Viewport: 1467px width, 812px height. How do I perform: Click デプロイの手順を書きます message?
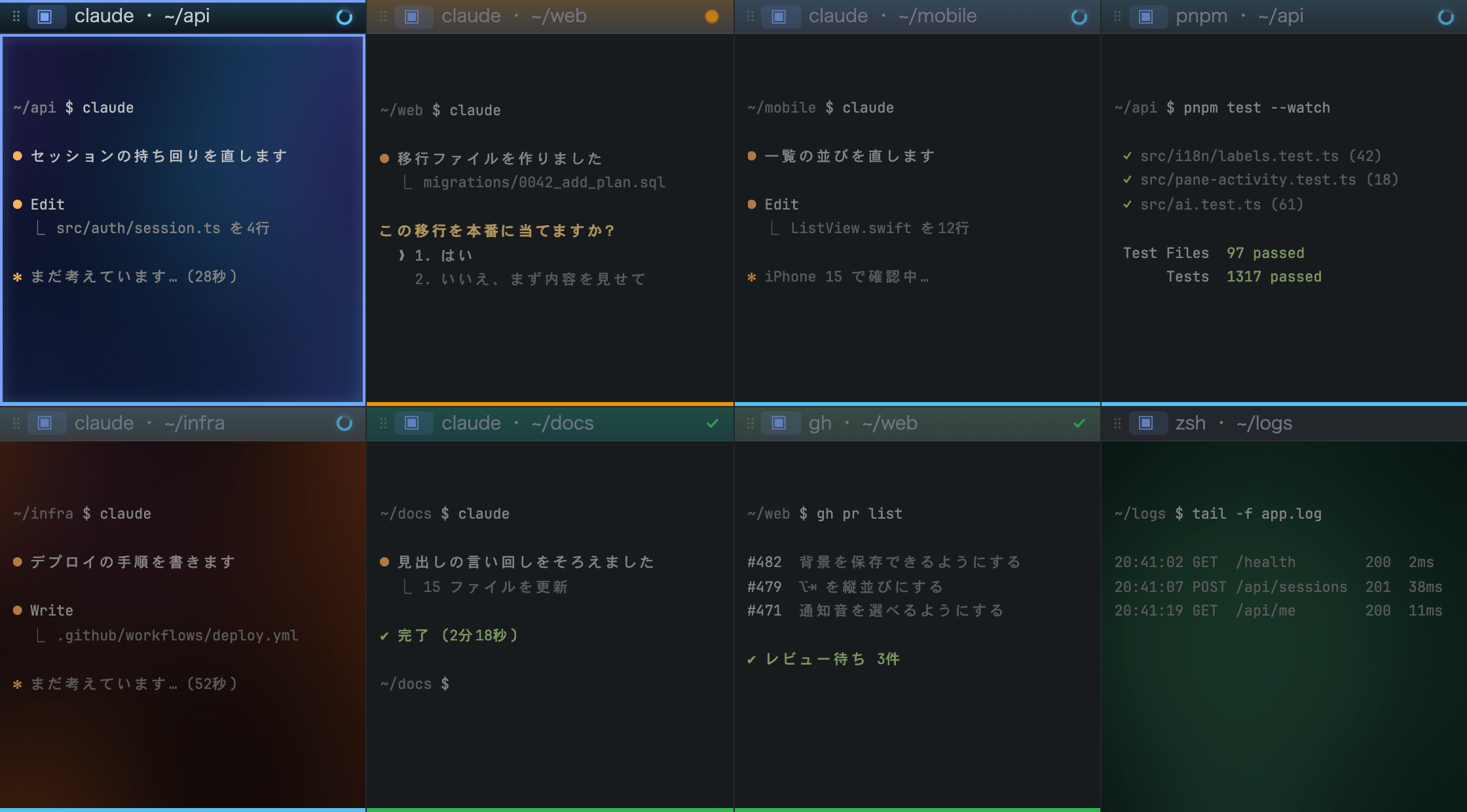pos(133,562)
